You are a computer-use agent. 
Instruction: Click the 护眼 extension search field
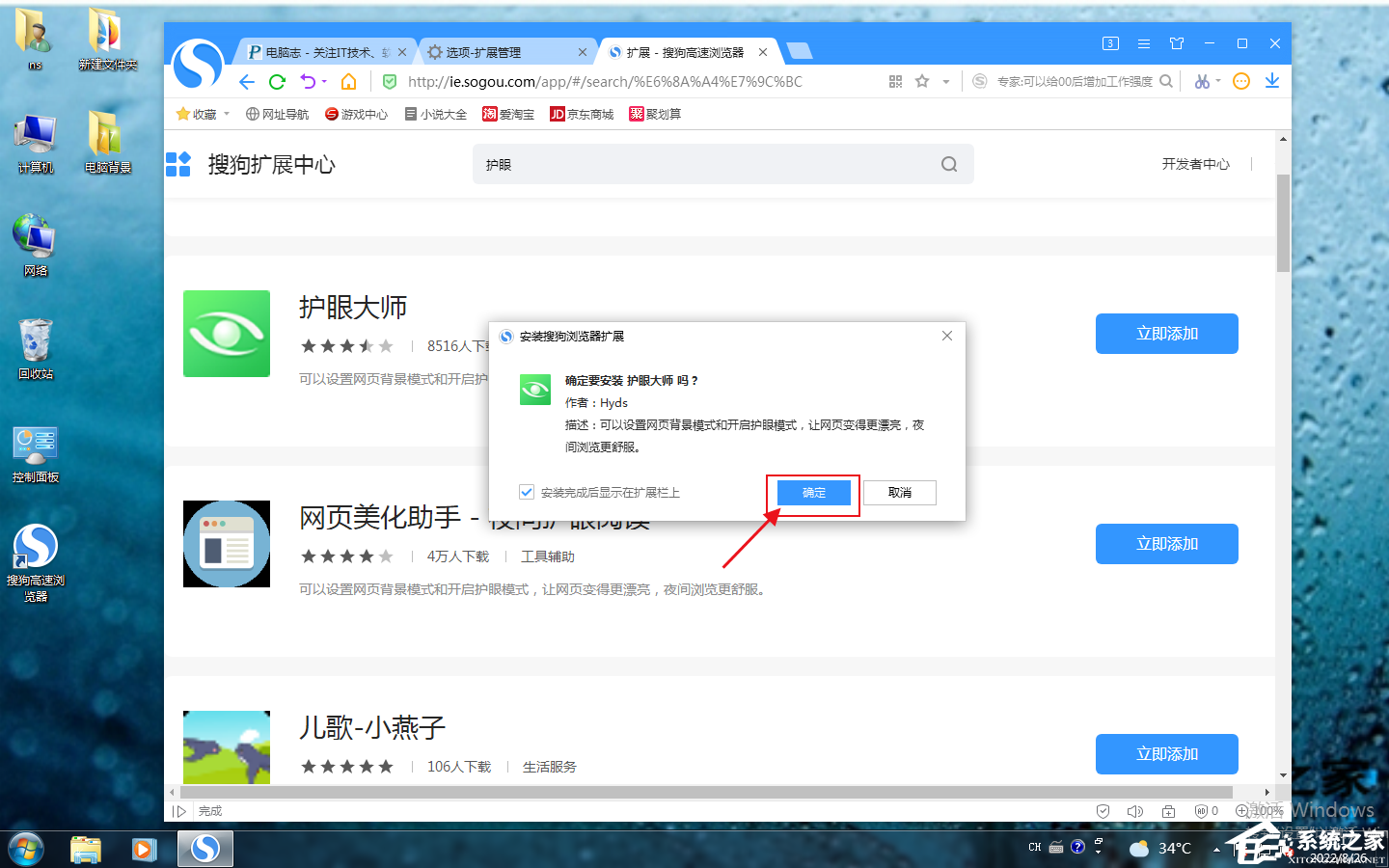tap(704, 165)
